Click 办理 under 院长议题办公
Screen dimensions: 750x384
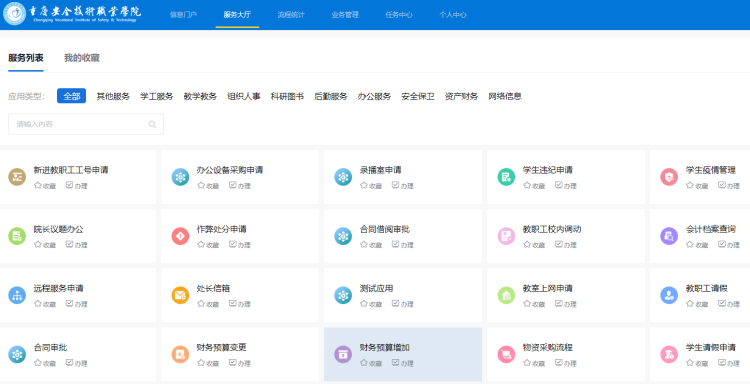77,245
